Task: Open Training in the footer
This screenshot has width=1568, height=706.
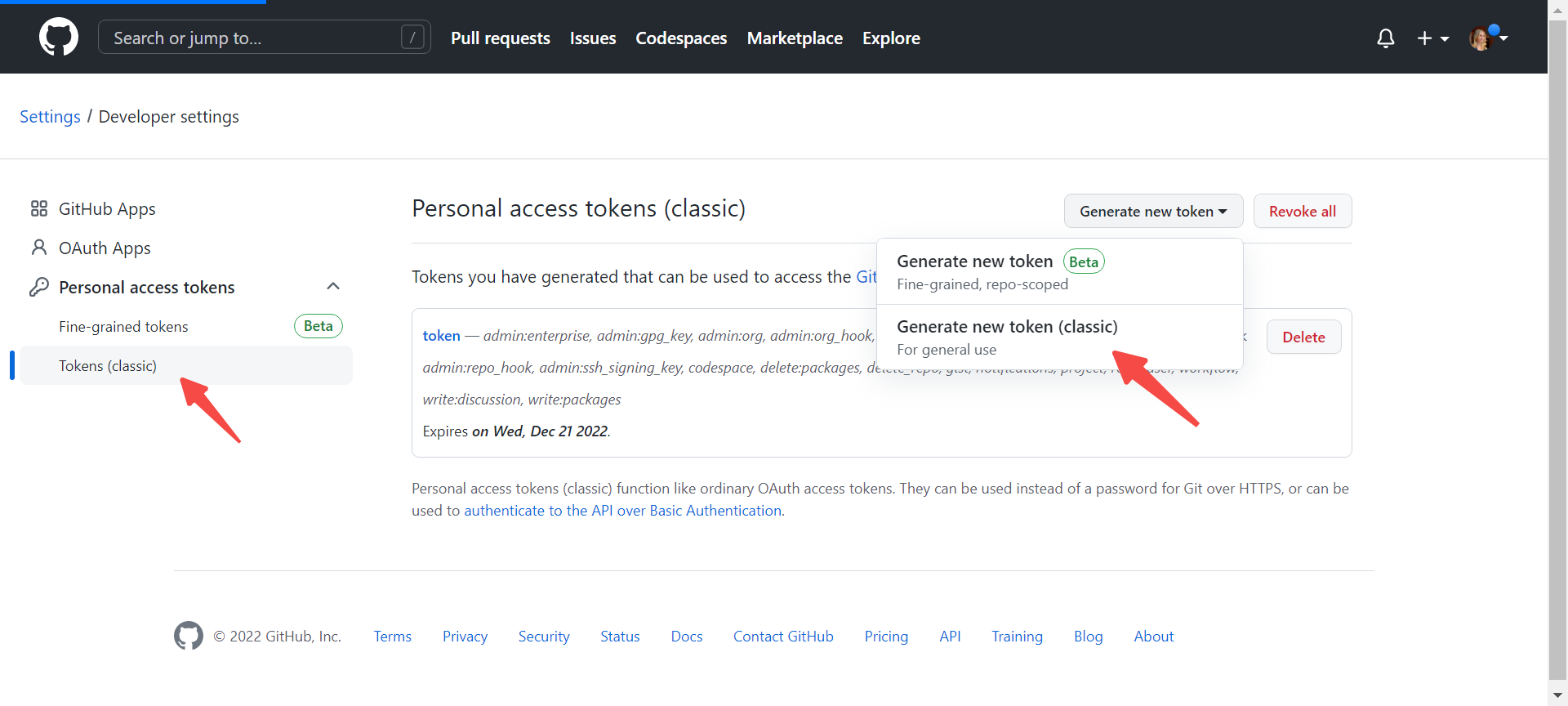Action: pos(1017,636)
